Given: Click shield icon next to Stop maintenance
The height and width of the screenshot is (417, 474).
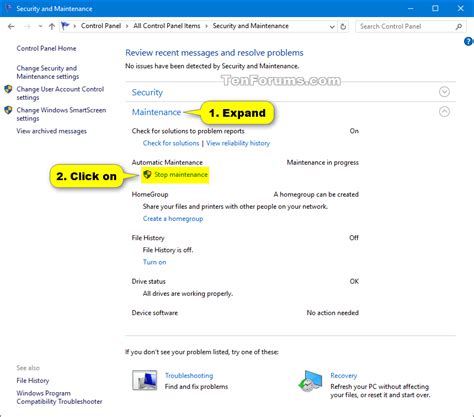Looking at the screenshot, I should pyautogui.click(x=147, y=174).
